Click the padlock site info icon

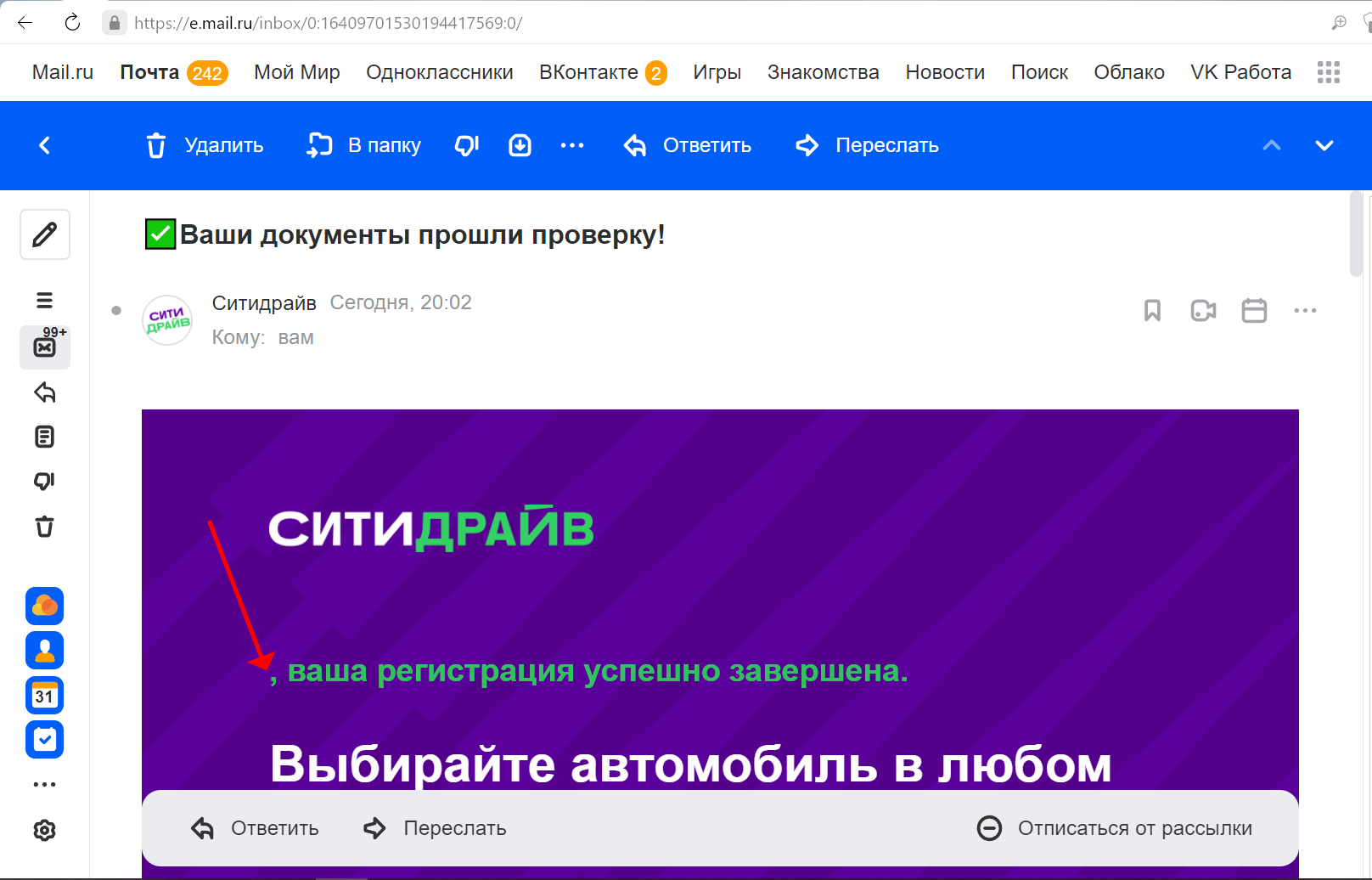(115, 23)
